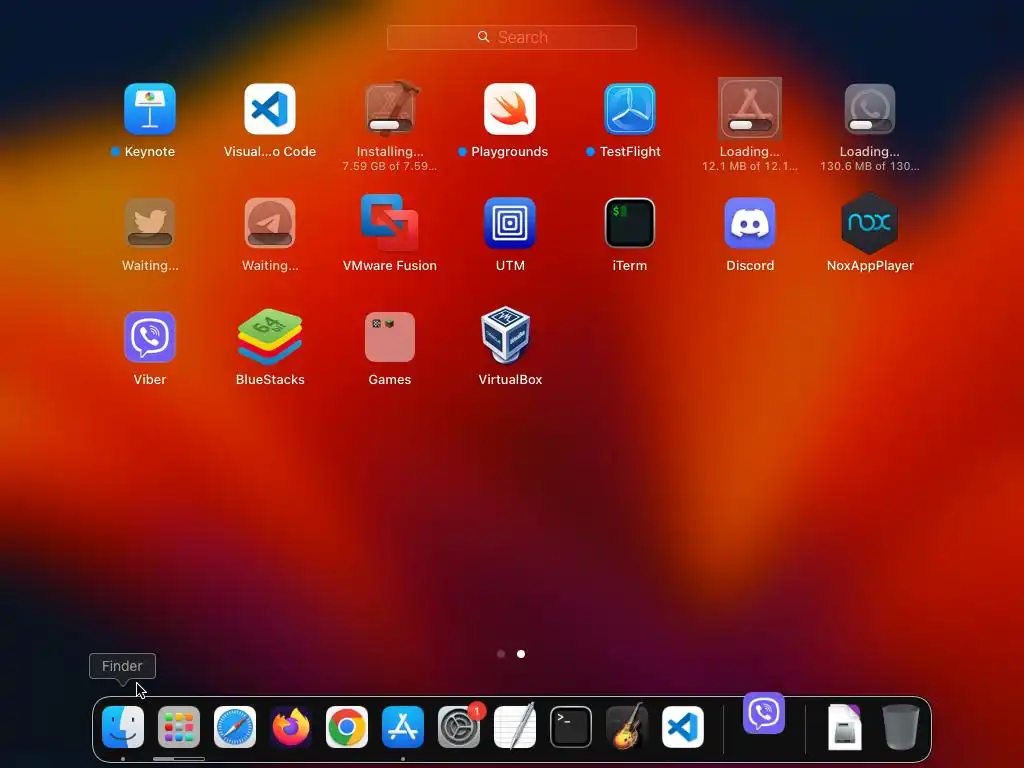Screen dimensions: 1024x768
Task: Click the "NoxAppPlayer" label
Action: [870, 266]
